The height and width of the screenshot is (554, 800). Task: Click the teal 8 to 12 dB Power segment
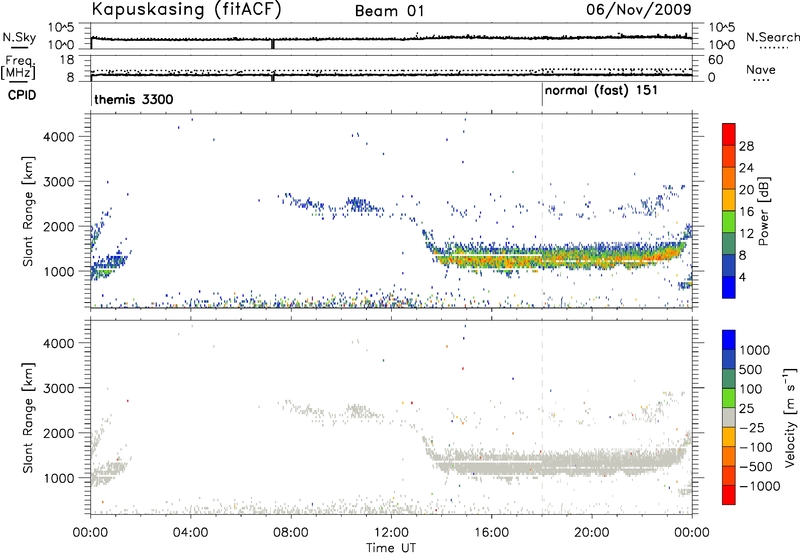click(x=729, y=243)
